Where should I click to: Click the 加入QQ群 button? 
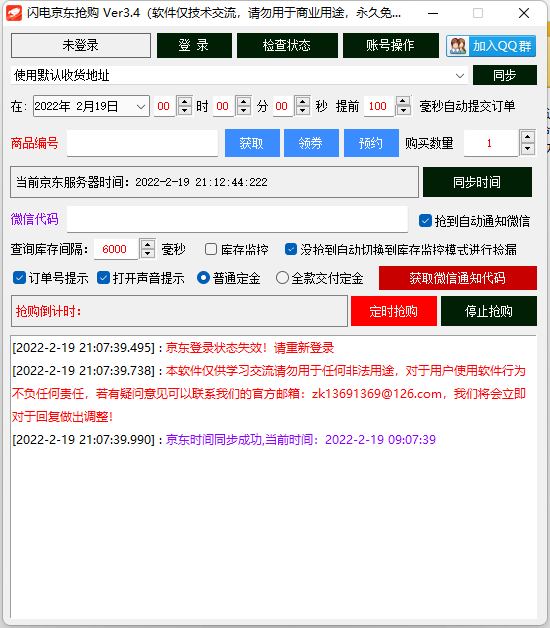pyautogui.click(x=491, y=46)
